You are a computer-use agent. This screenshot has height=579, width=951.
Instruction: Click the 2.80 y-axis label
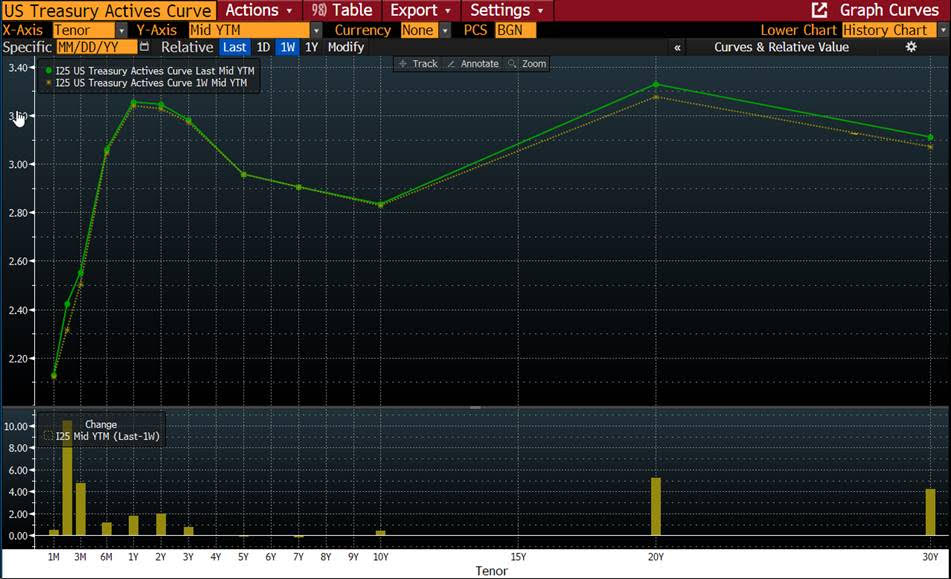click(18, 213)
